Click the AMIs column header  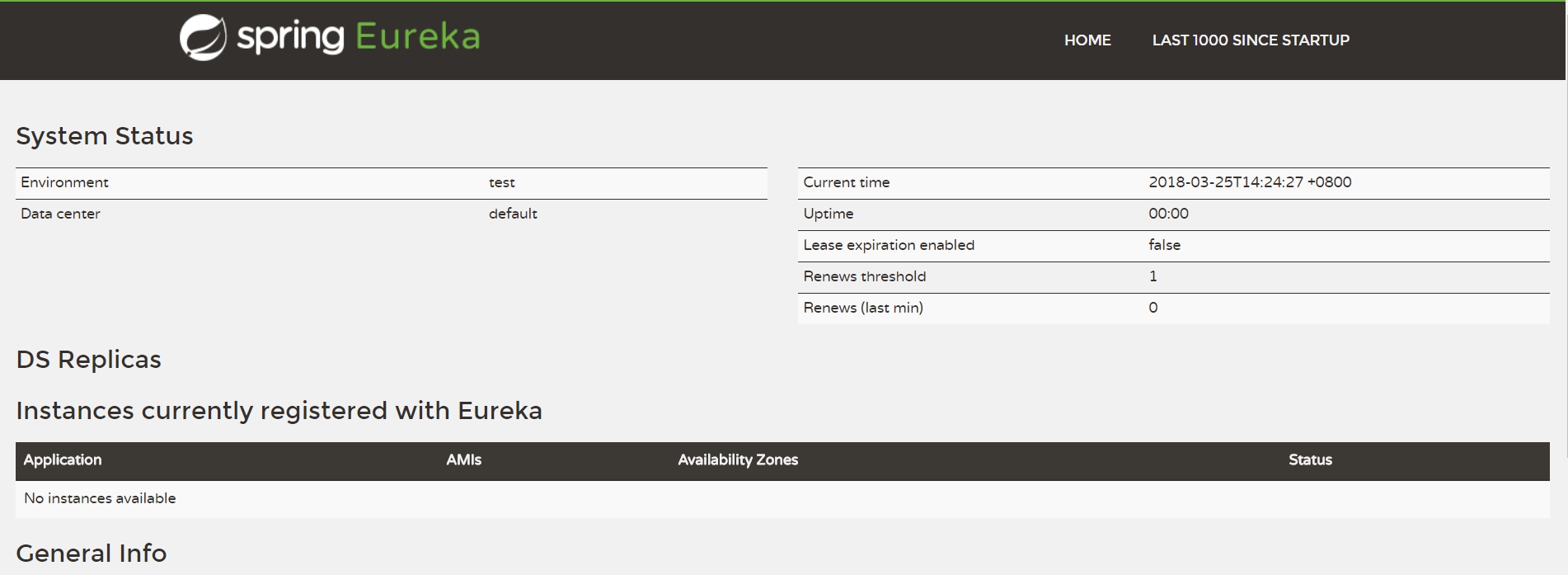coord(464,460)
